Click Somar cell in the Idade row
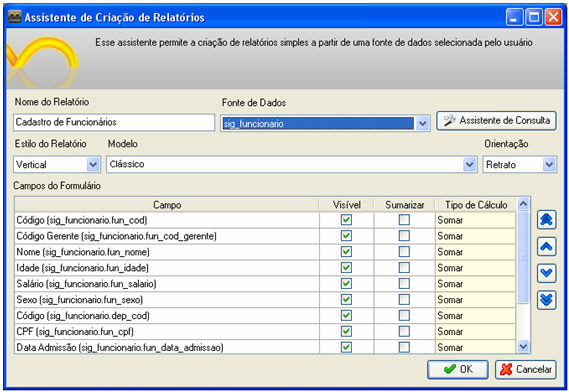Viewport: 569px width, 392px height. (476, 268)
